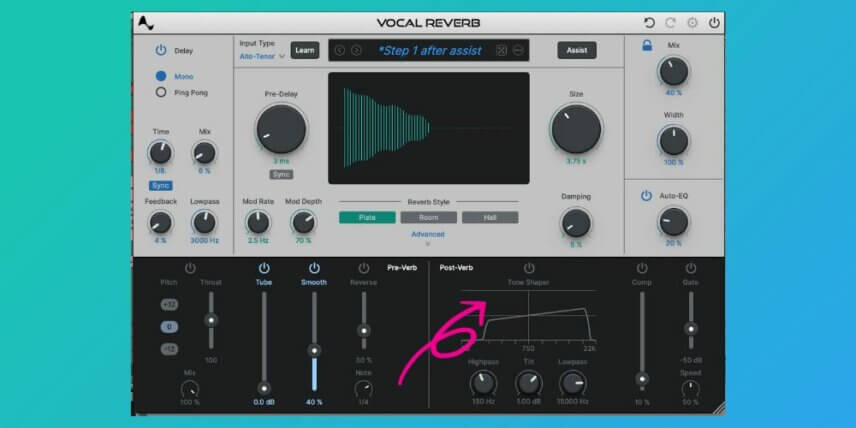Click the Smooth slider handle
This screenshot has width=856, height=428.
tap(314, 350)
